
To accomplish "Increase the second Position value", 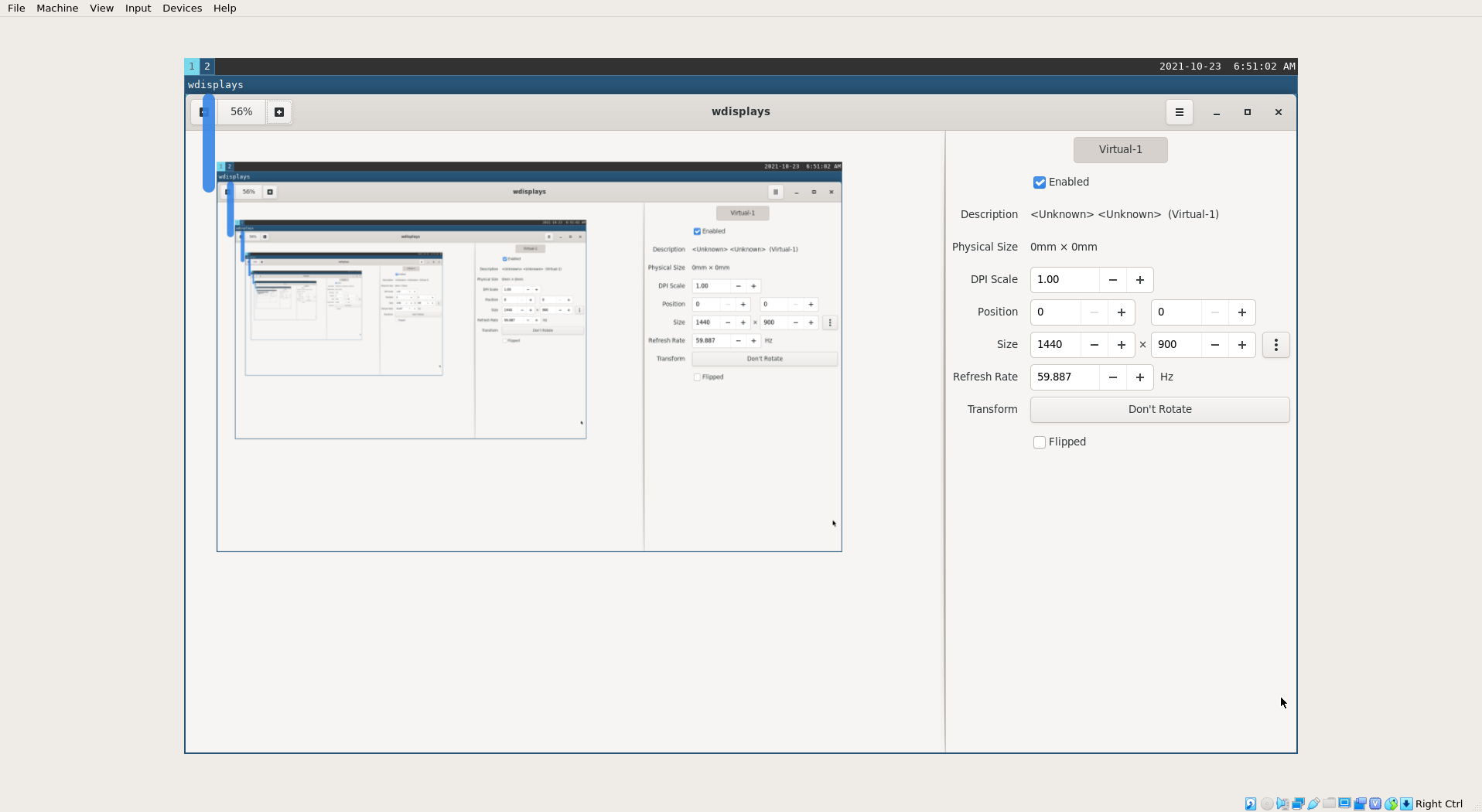I will (x=1242, y=312).
